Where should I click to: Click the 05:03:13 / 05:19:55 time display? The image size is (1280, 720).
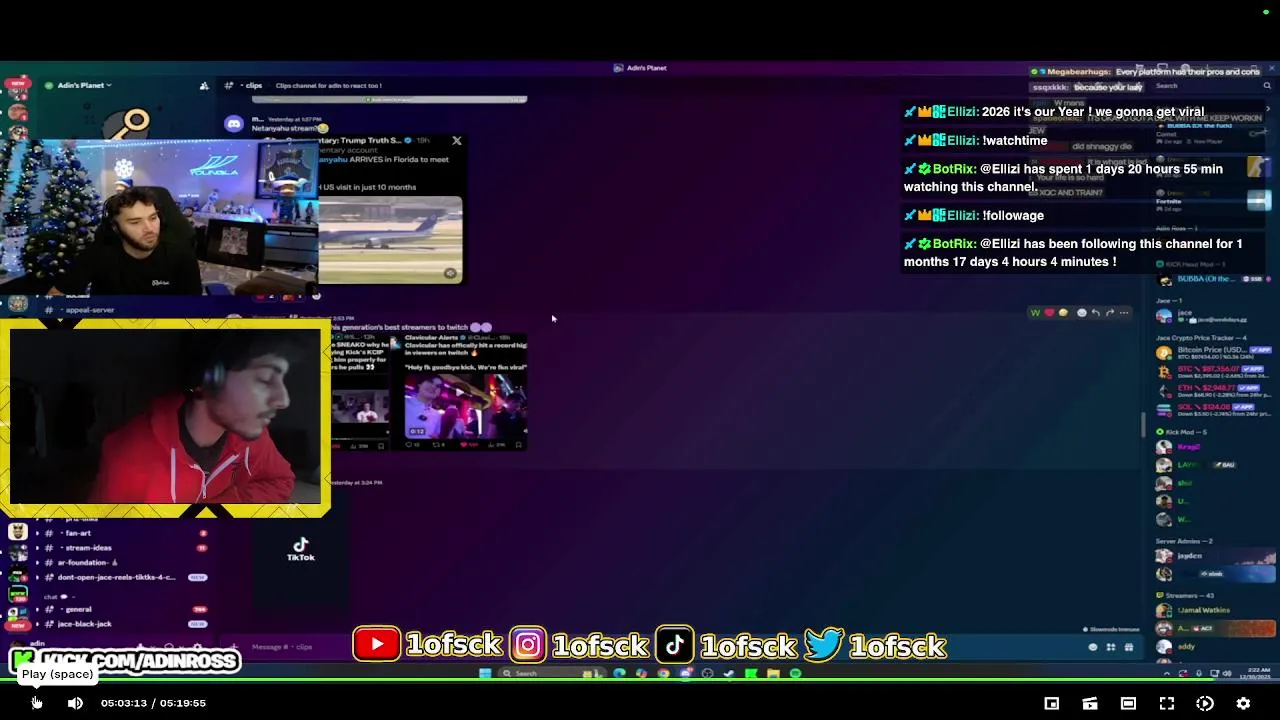153,703
